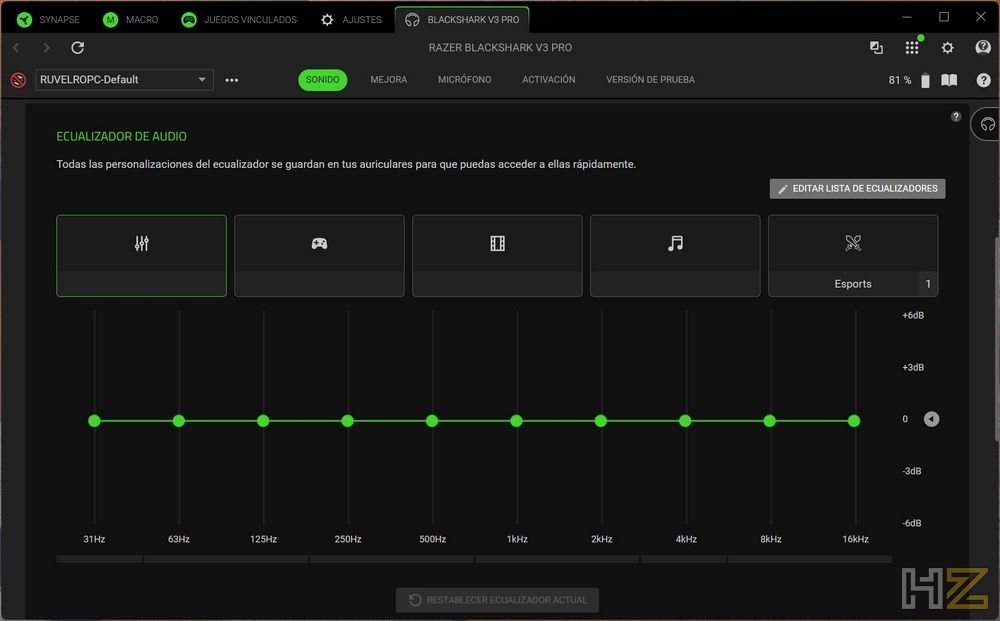Click the -6dB scale label
Screen dimensions: 1000x621
click(x=912, y=523)
